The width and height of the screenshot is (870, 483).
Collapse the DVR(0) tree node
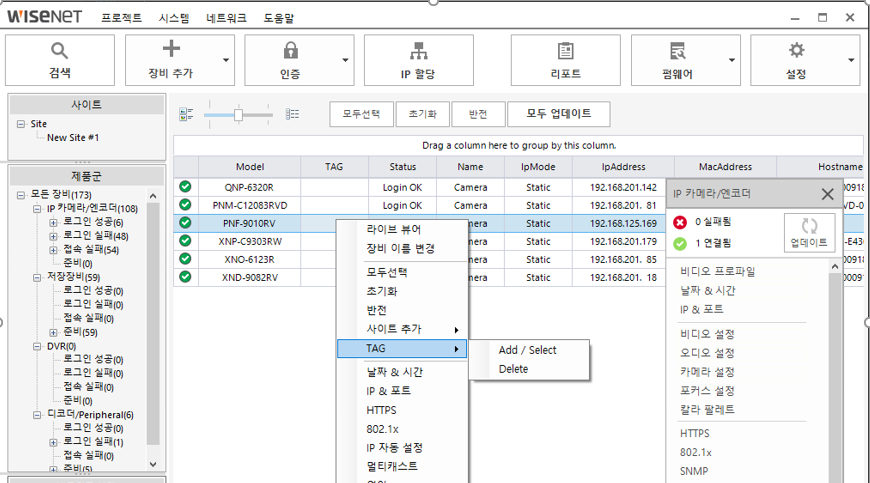pyautogui.click(x=37, y=347)
